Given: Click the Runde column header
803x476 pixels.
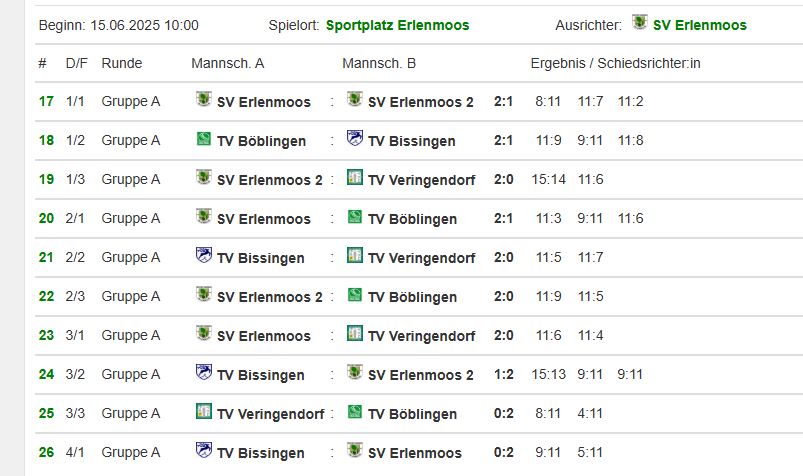Looking at the screenshot, I should (122, 63).
